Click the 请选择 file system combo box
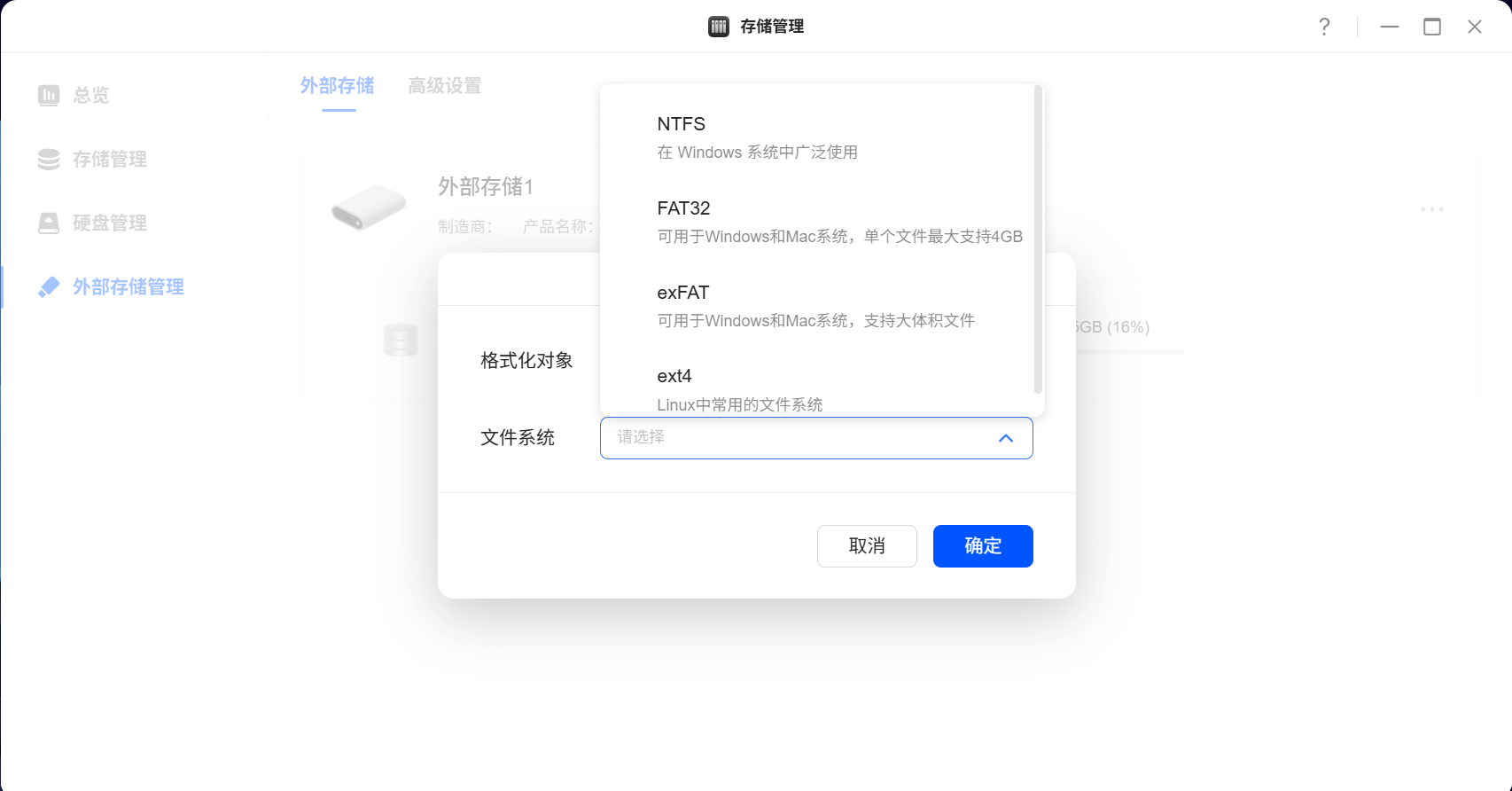The width and height of the screenshot is (1512, 791). click(816, 438)
